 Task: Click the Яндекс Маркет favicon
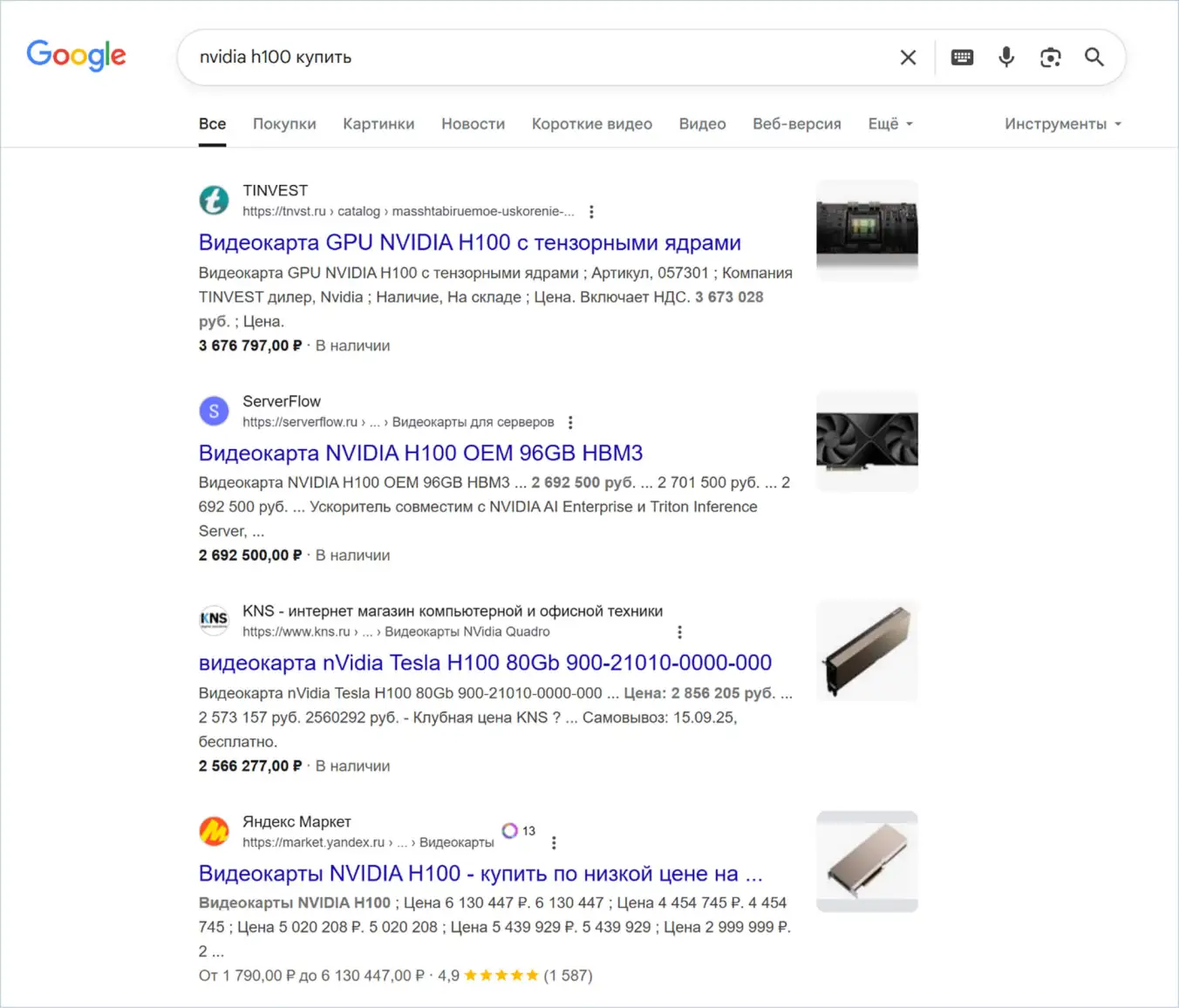[214, 832]
